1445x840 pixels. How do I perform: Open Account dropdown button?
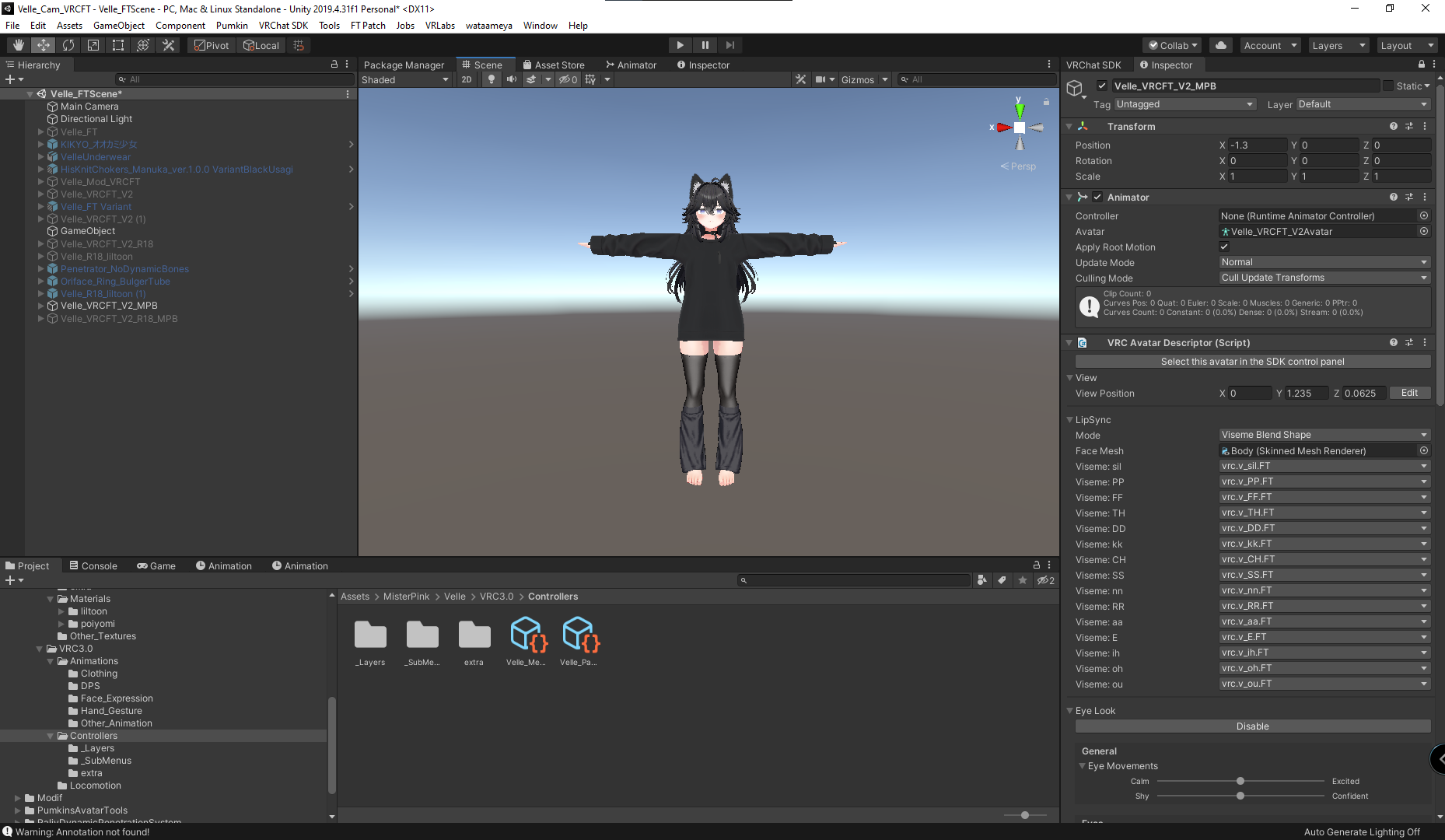1269,45
